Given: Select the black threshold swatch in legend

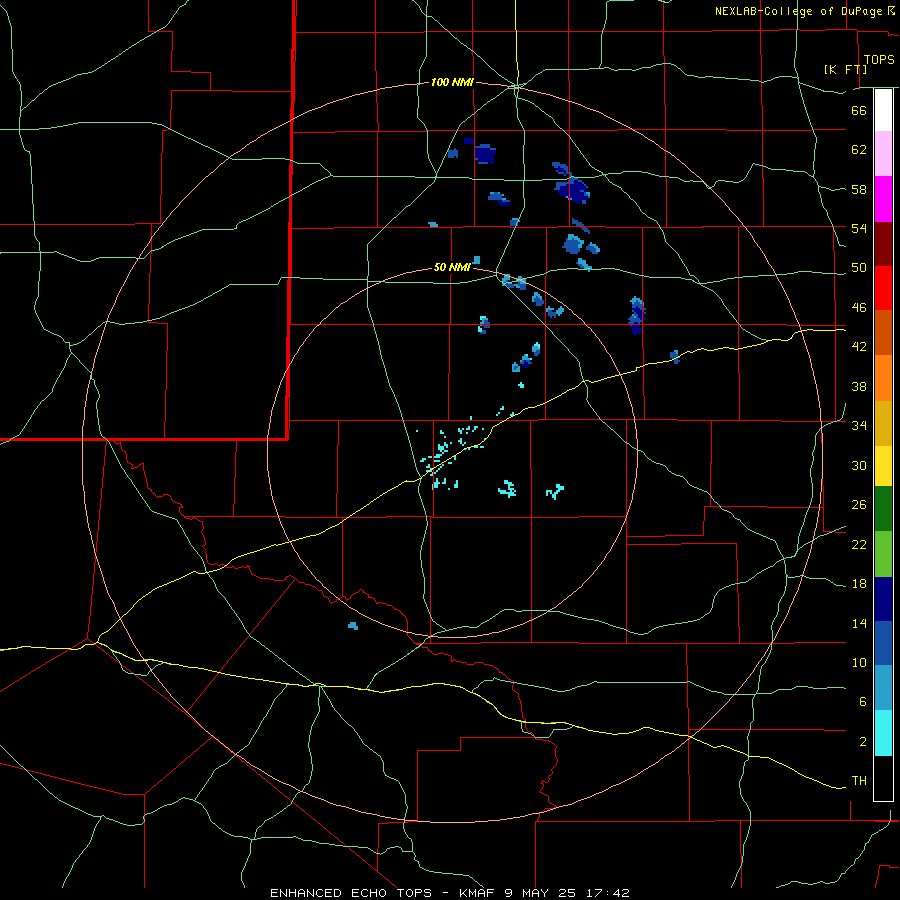Looking at the screenshot, I should click(x=883, y=778).
